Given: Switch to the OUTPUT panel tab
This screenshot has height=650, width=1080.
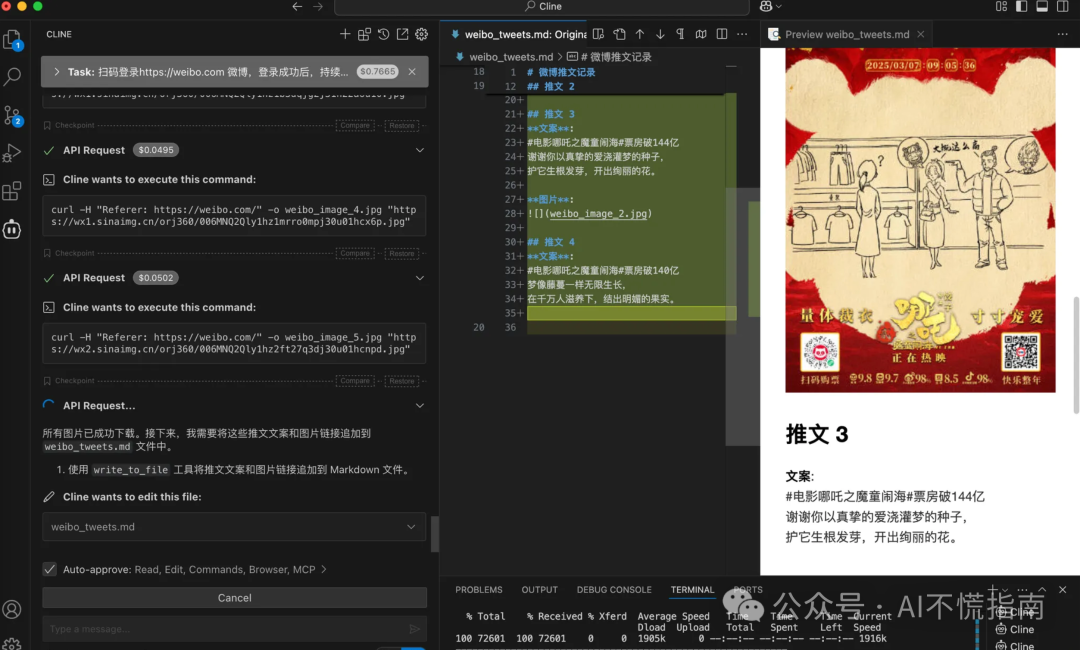Looking at the screenshot, I should (539, 590).
